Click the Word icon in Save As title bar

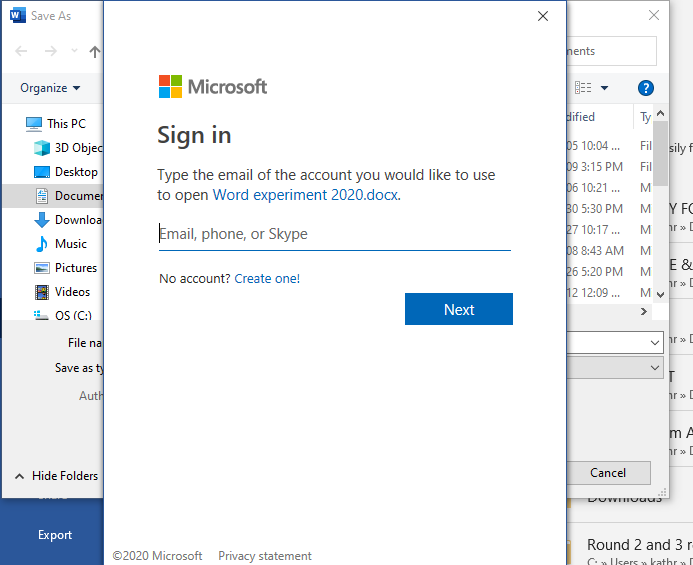tap(18, 15)
